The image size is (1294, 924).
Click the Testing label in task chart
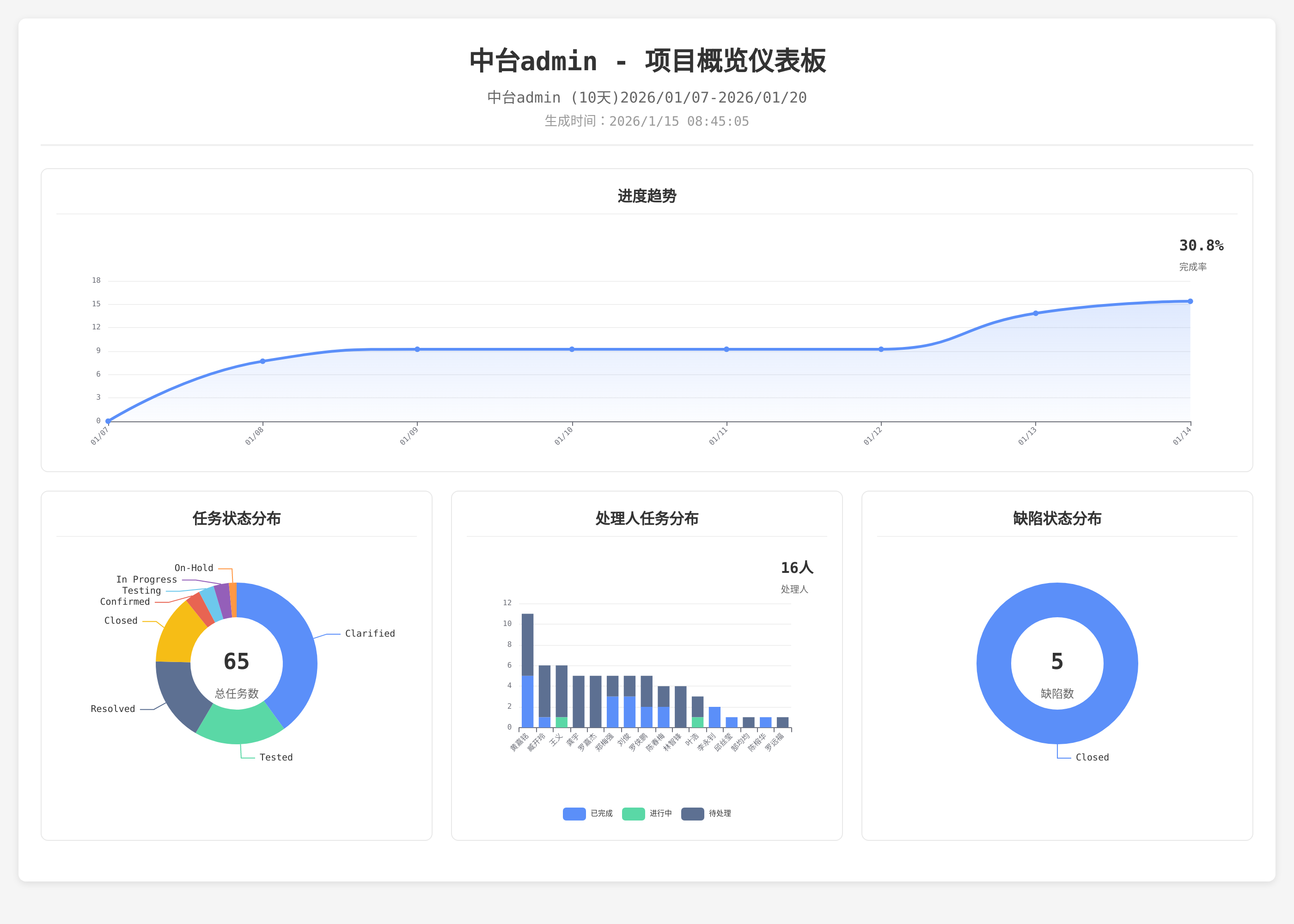point(141,590)
